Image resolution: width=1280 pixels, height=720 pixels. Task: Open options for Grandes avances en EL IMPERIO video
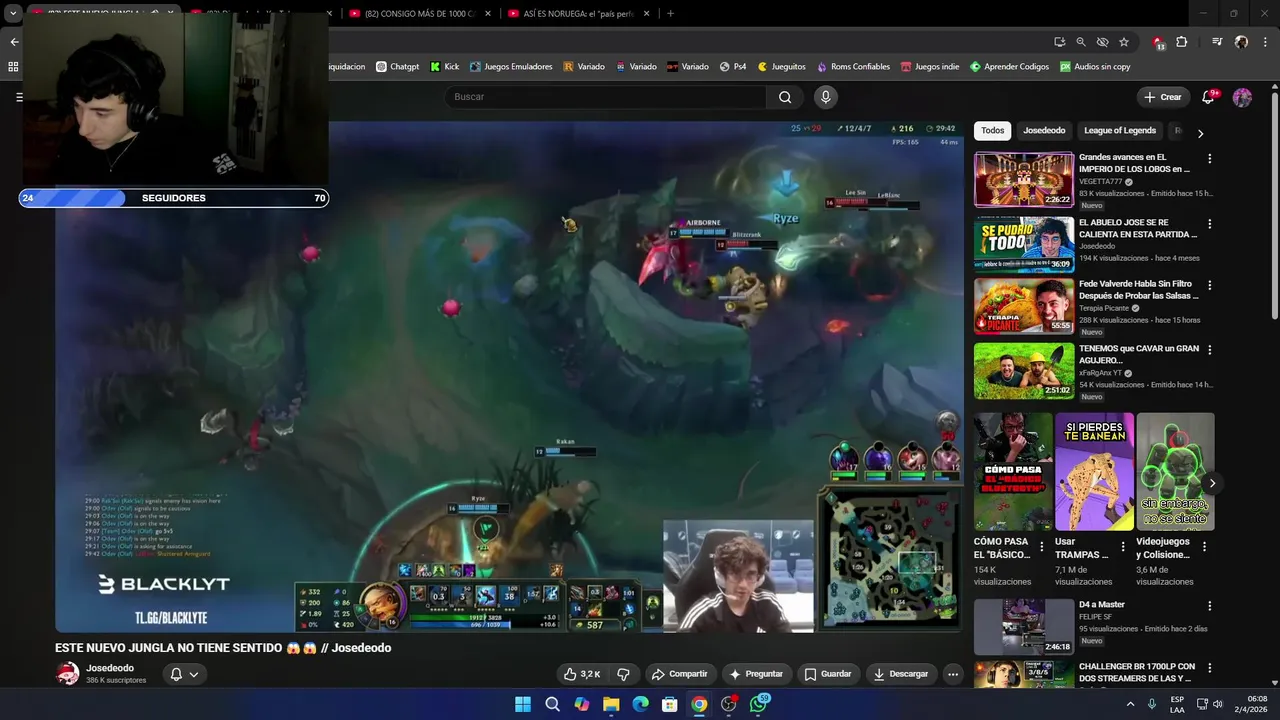[x=1209, y=159]
